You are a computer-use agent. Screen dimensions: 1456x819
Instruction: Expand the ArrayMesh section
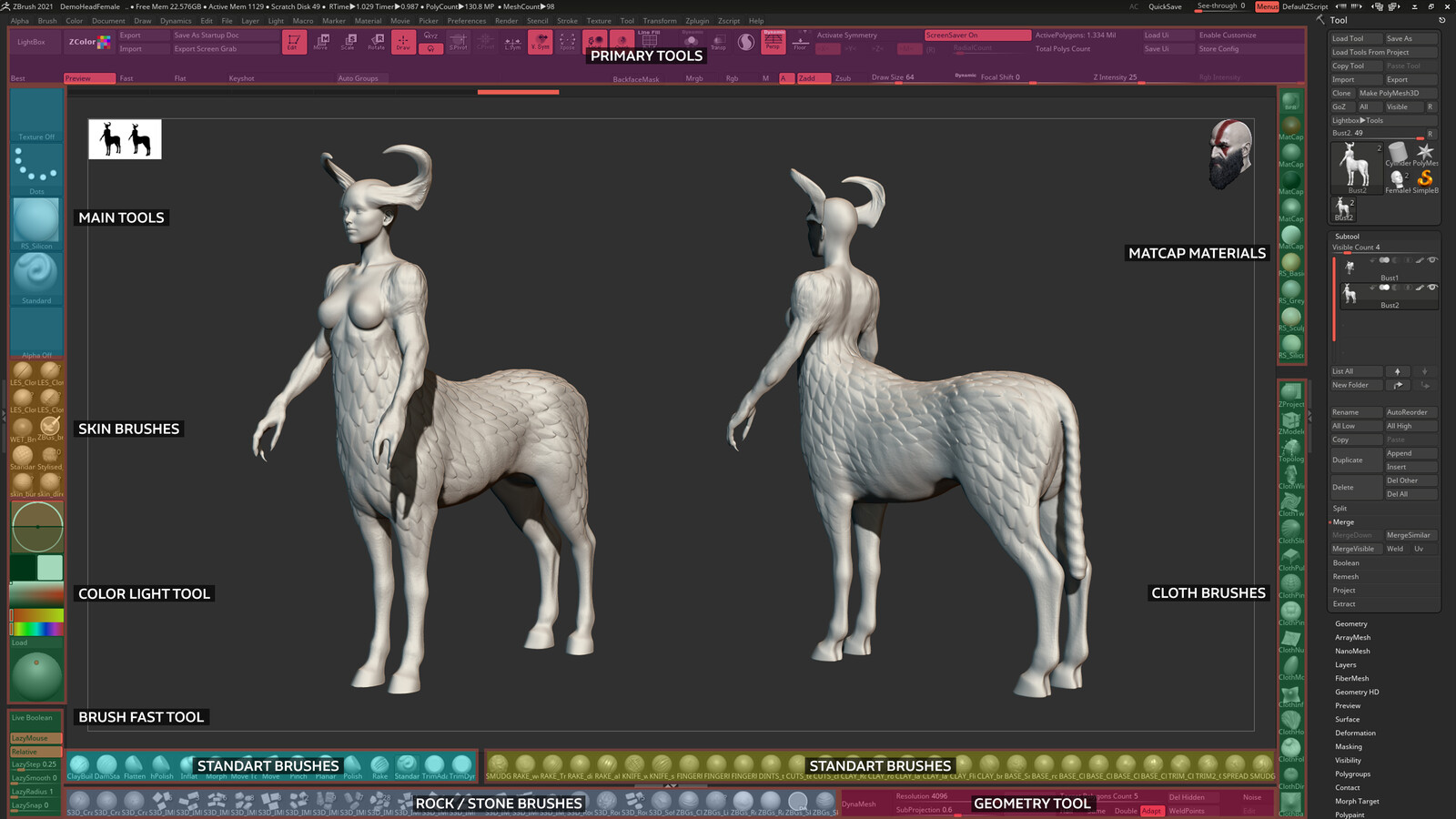1352,638
